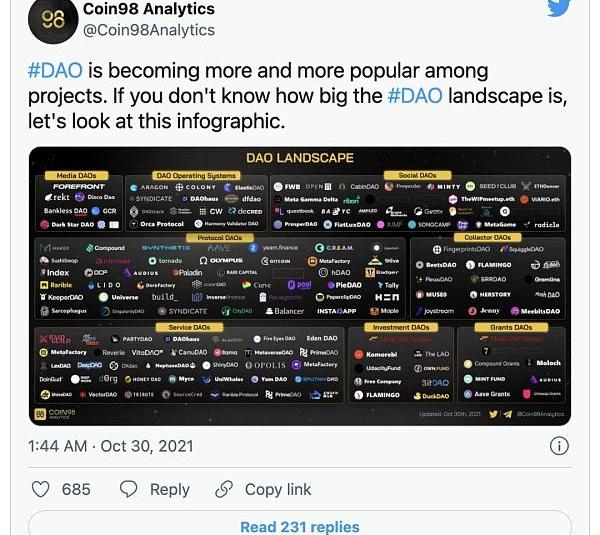The image size is (600, 535).
Task: Click the Coin98 logo in the infographic corner
Action: 40,414
